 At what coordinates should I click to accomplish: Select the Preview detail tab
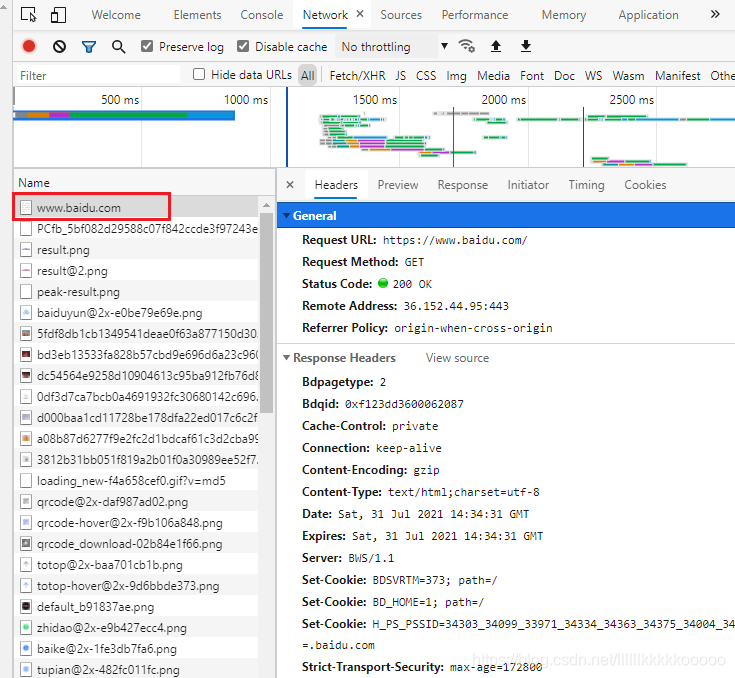click(x=398, y=185)
